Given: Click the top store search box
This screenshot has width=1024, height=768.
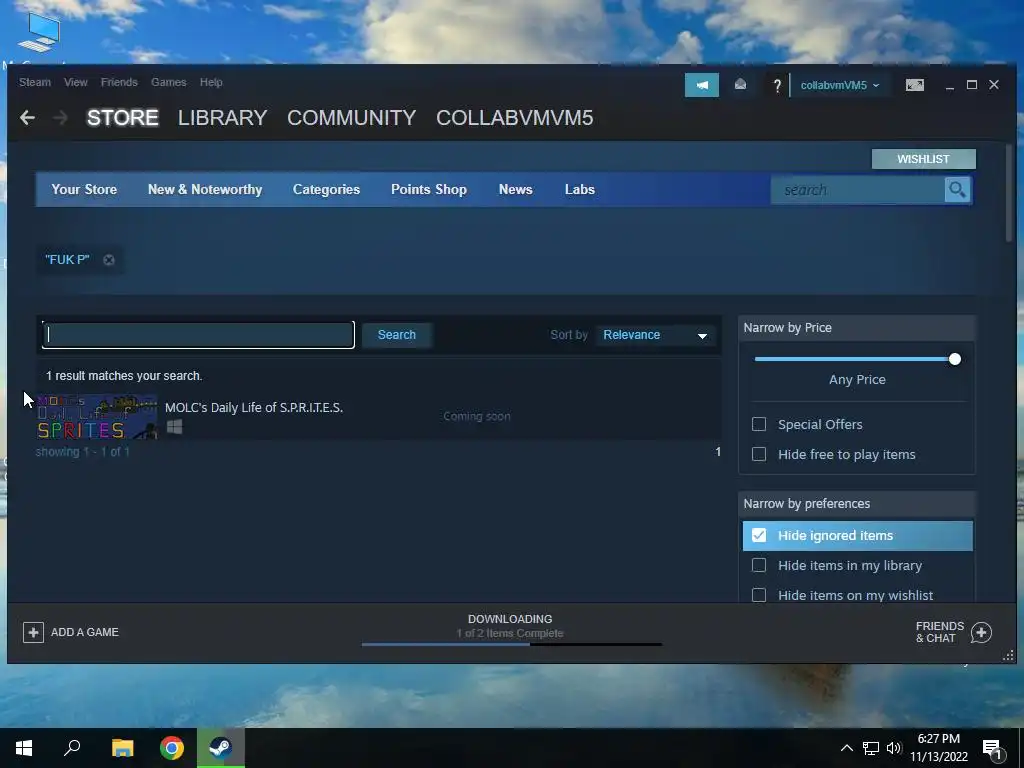Looking at the screenshot, I should tap(857, 190).
